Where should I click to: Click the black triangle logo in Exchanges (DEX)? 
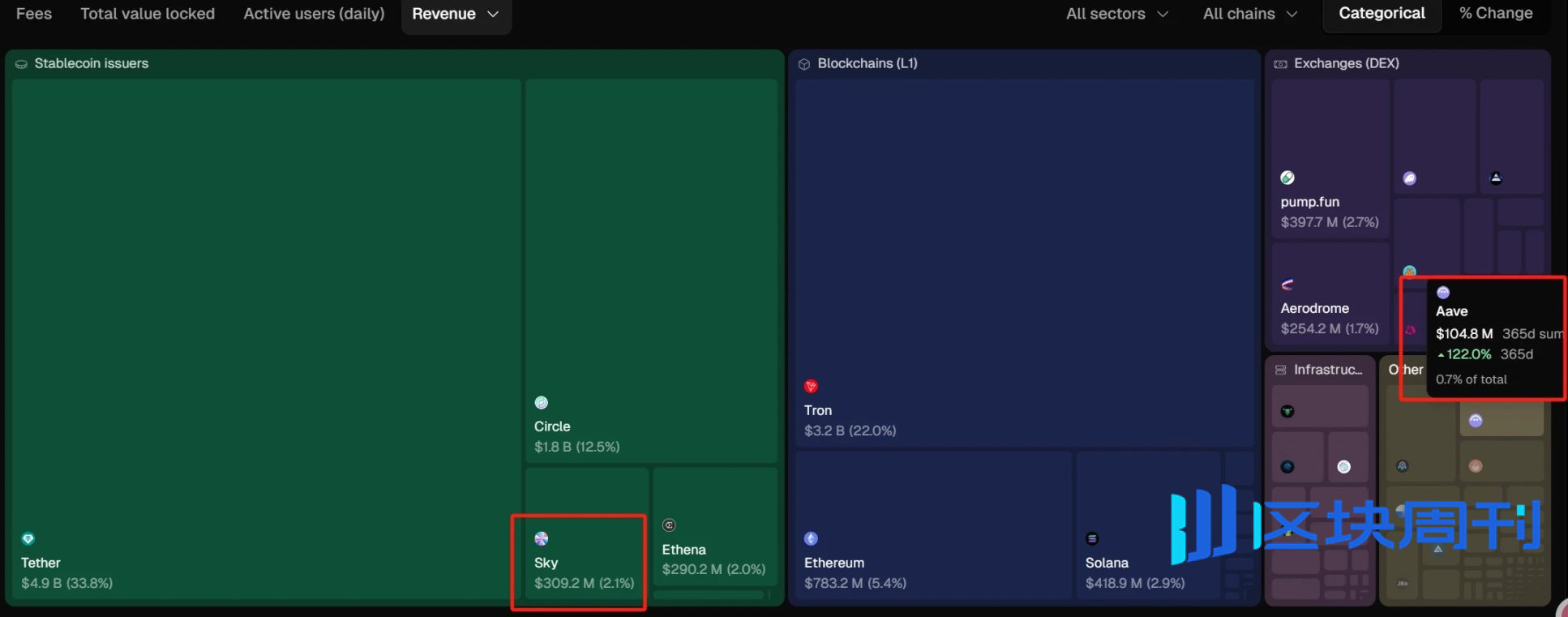(1496, 178)
